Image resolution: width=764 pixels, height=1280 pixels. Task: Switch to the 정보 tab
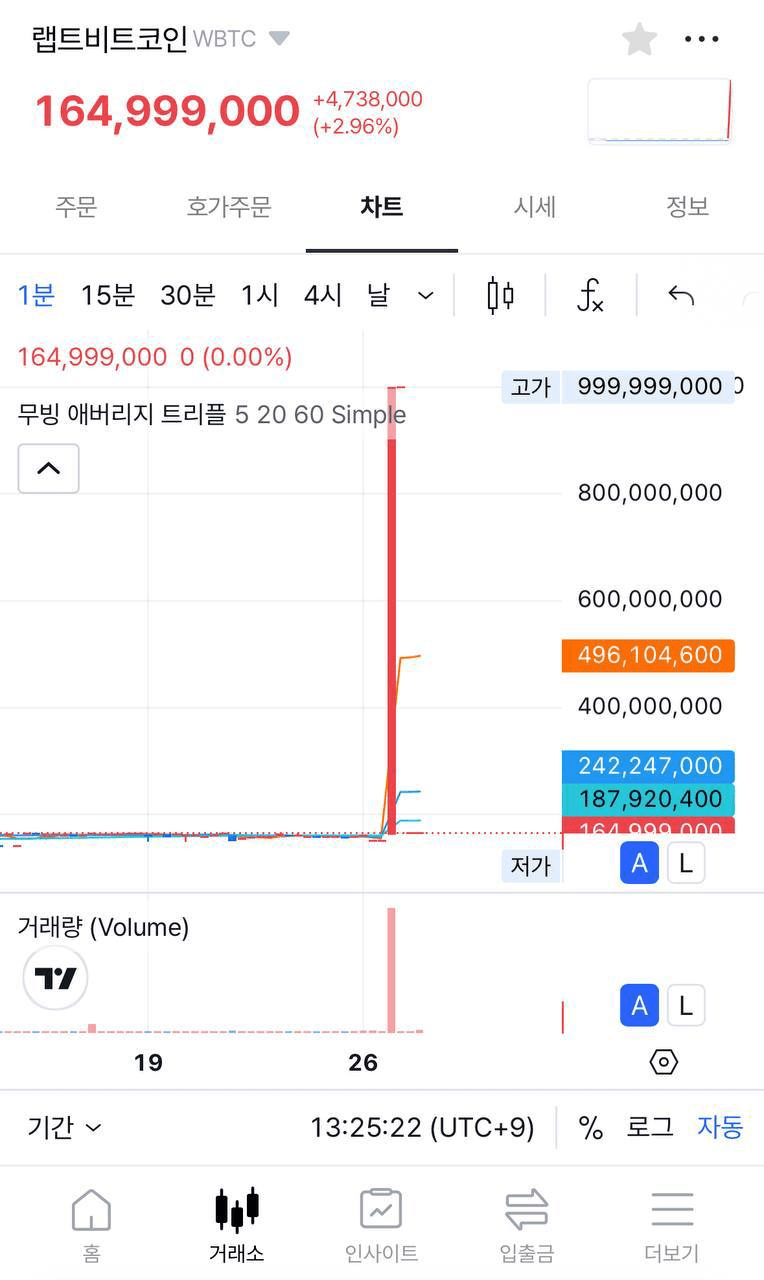point(688,207)
